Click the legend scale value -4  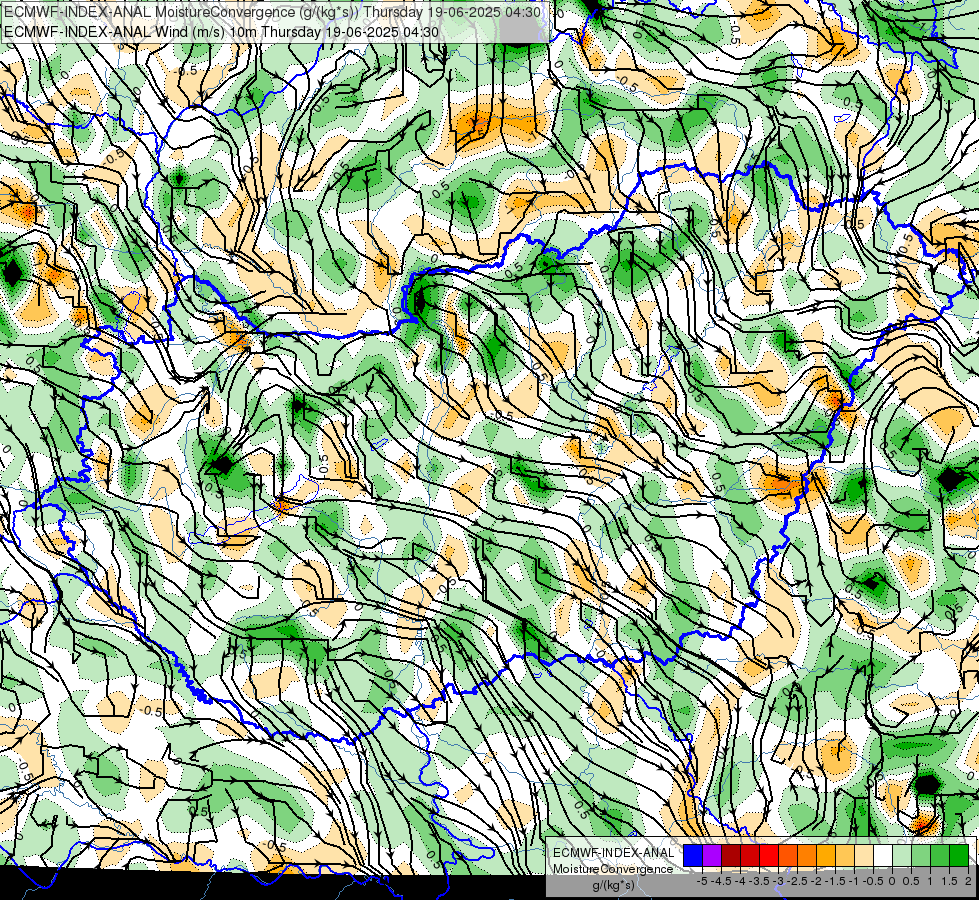[740, 881]
